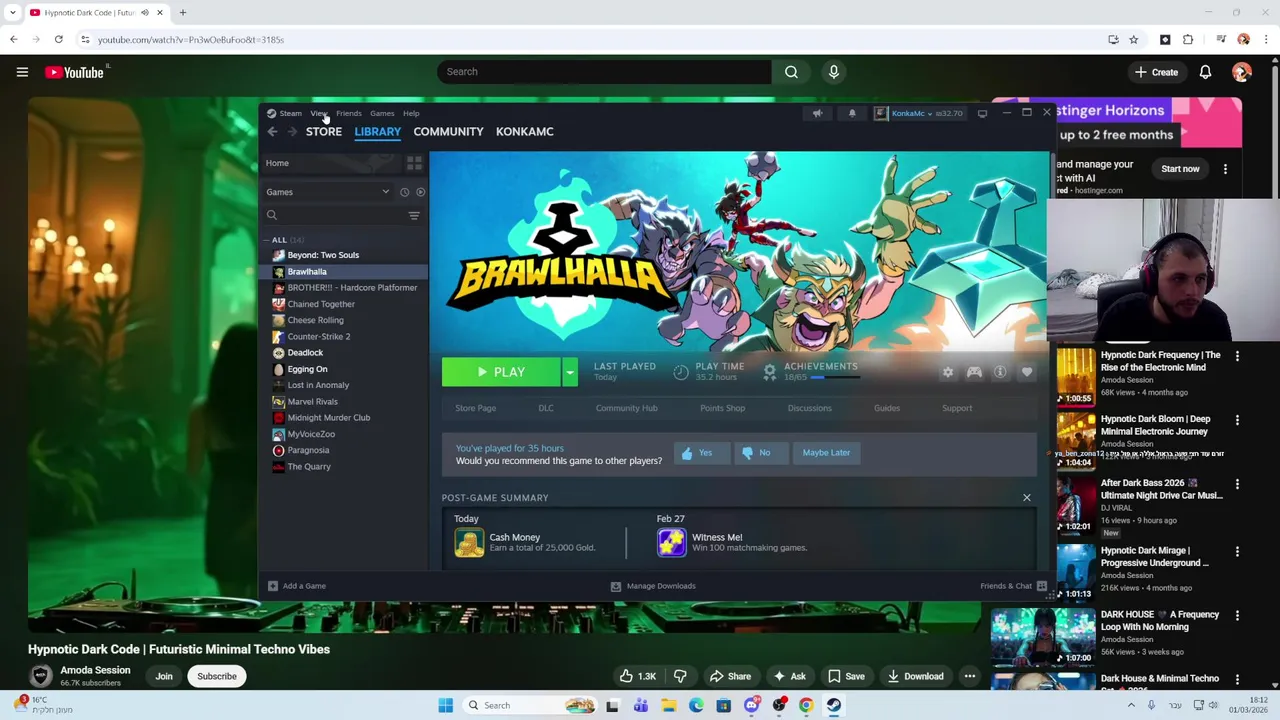Screen dimensions: 1280x720
Task: Open Games menu in Steam
Action: click(382, 113)
